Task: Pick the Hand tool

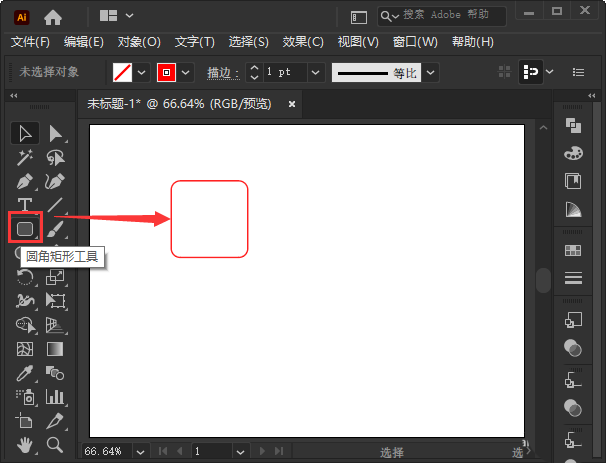Action: coord(25,444)
